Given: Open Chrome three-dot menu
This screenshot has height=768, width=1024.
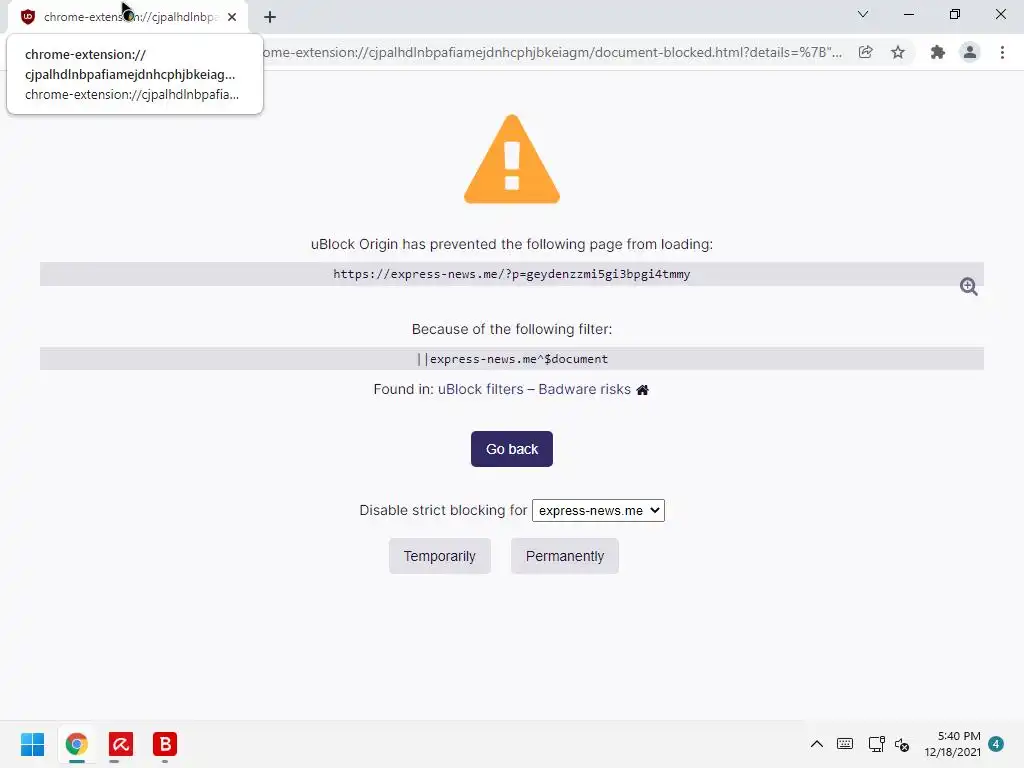Looking at the screenshot, I should (1002, 52).
